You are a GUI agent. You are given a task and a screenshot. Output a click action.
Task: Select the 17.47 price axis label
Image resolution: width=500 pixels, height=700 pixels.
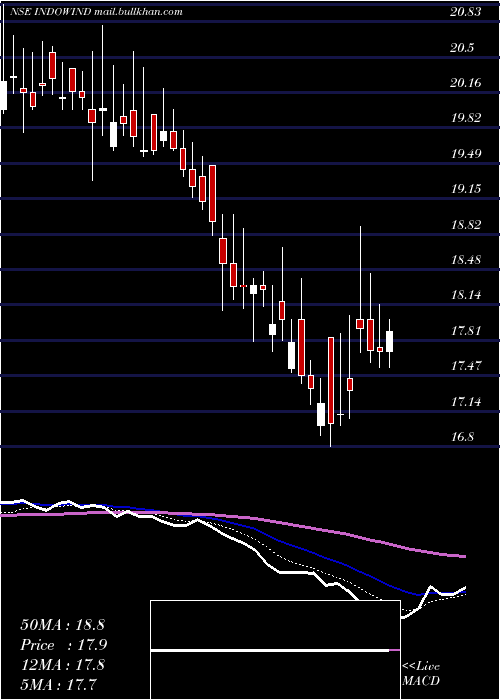coord(466,366)
